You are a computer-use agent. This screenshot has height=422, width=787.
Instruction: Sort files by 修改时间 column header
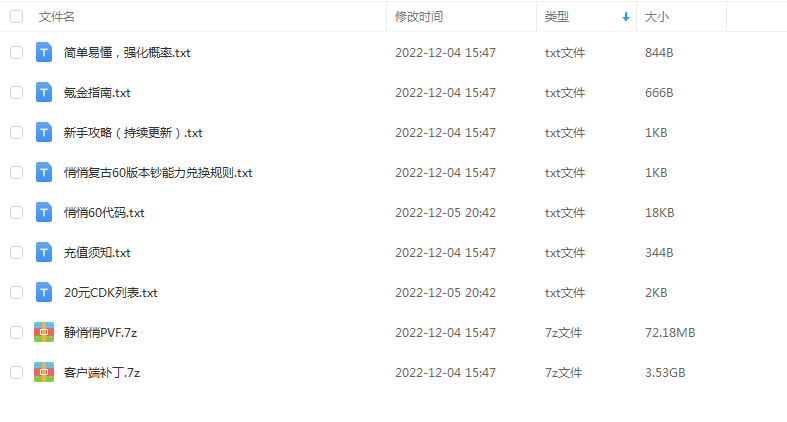pos(419,17)
